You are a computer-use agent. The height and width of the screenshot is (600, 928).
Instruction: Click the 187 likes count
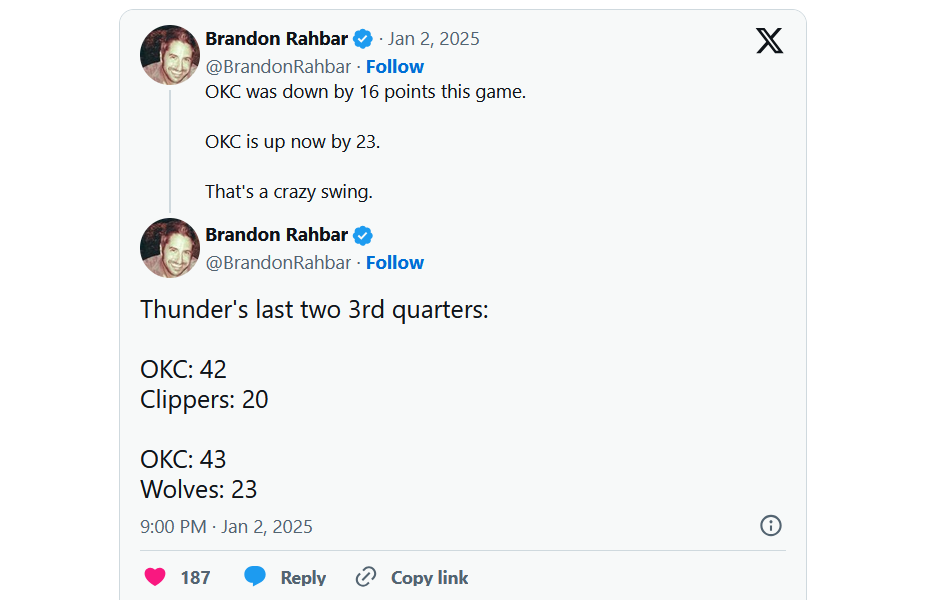point(195,577)
